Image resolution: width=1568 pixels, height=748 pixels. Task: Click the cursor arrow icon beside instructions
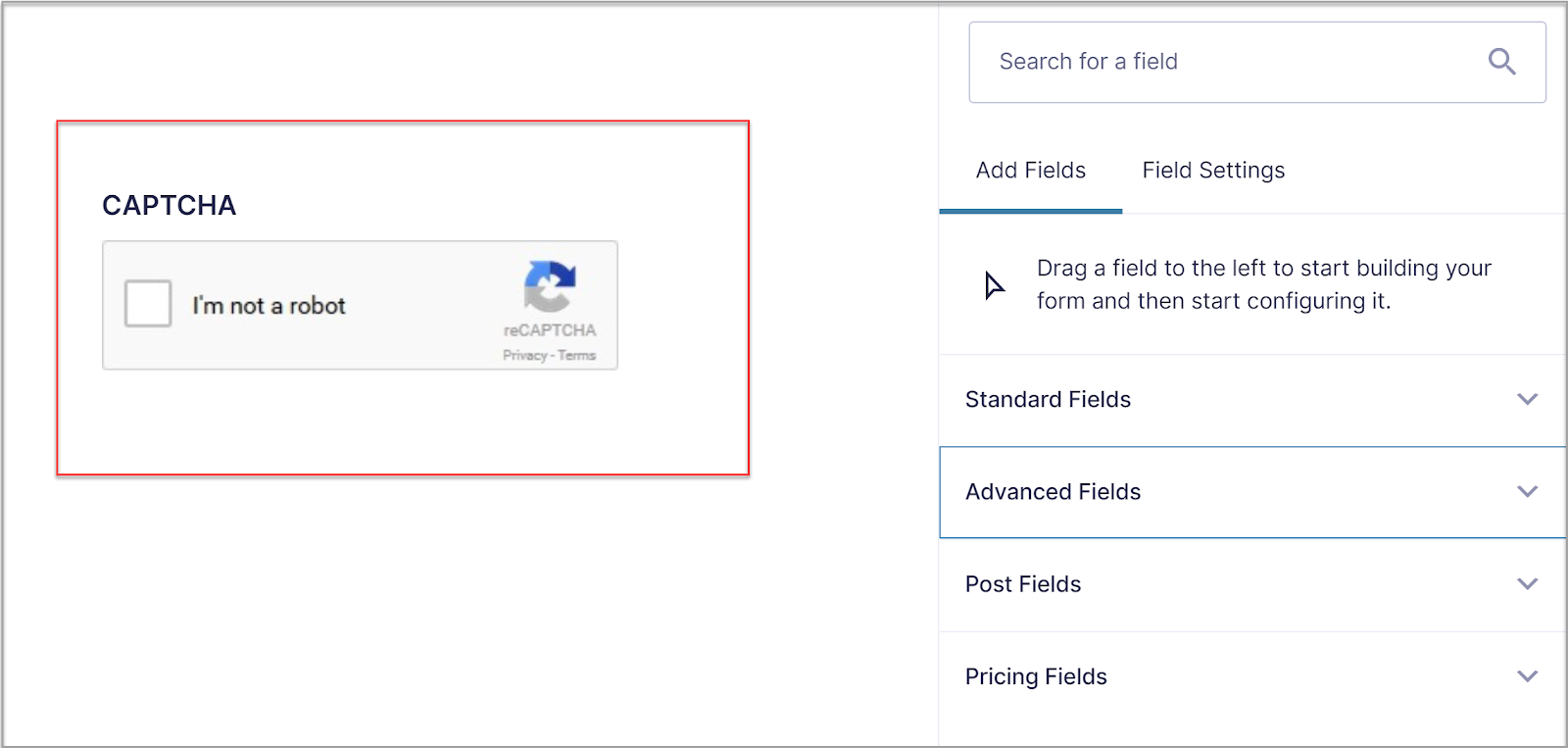tap(994, 285)
